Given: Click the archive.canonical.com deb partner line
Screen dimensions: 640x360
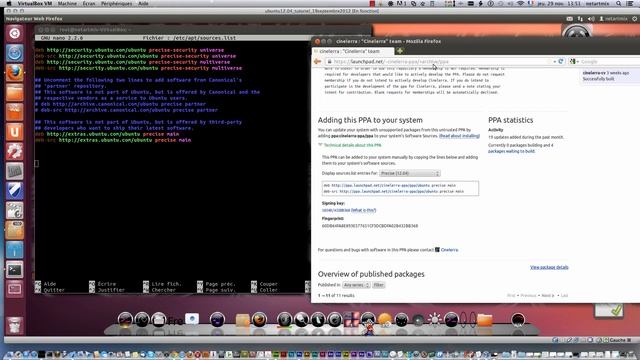Looking at the screenshot, I should [x=120, y=104].
